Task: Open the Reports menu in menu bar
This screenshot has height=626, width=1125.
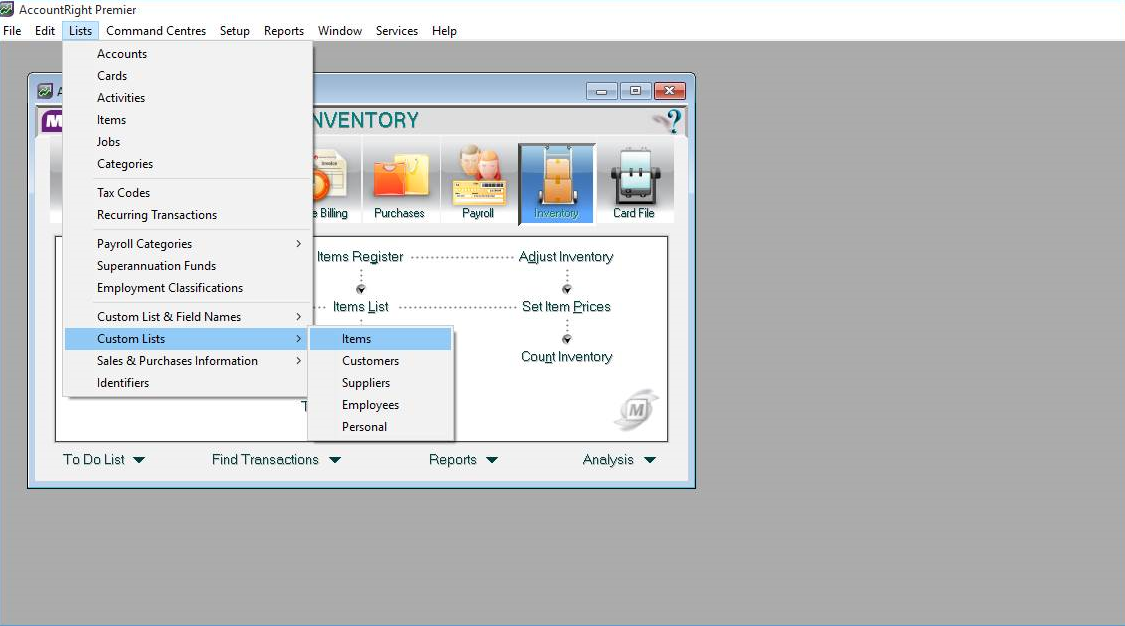Action: pyautogui.click(x=283, y=31)
